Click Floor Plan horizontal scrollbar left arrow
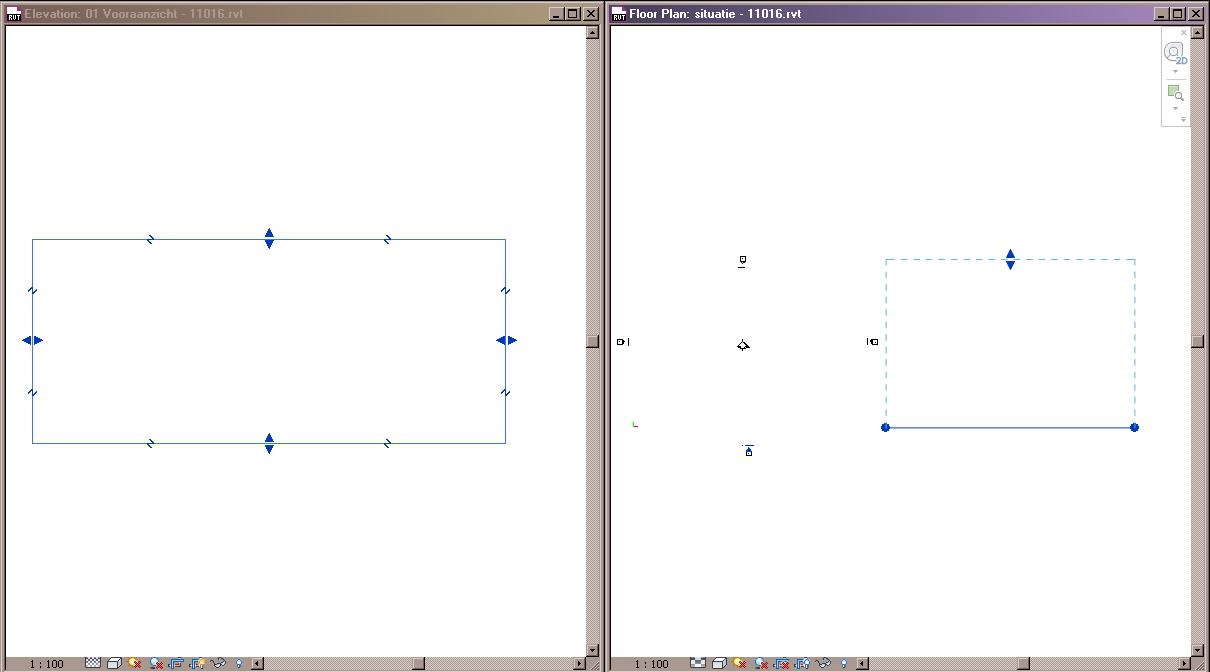The width and height of the screenshot is (1210, 672). click(x=863, y=663)
